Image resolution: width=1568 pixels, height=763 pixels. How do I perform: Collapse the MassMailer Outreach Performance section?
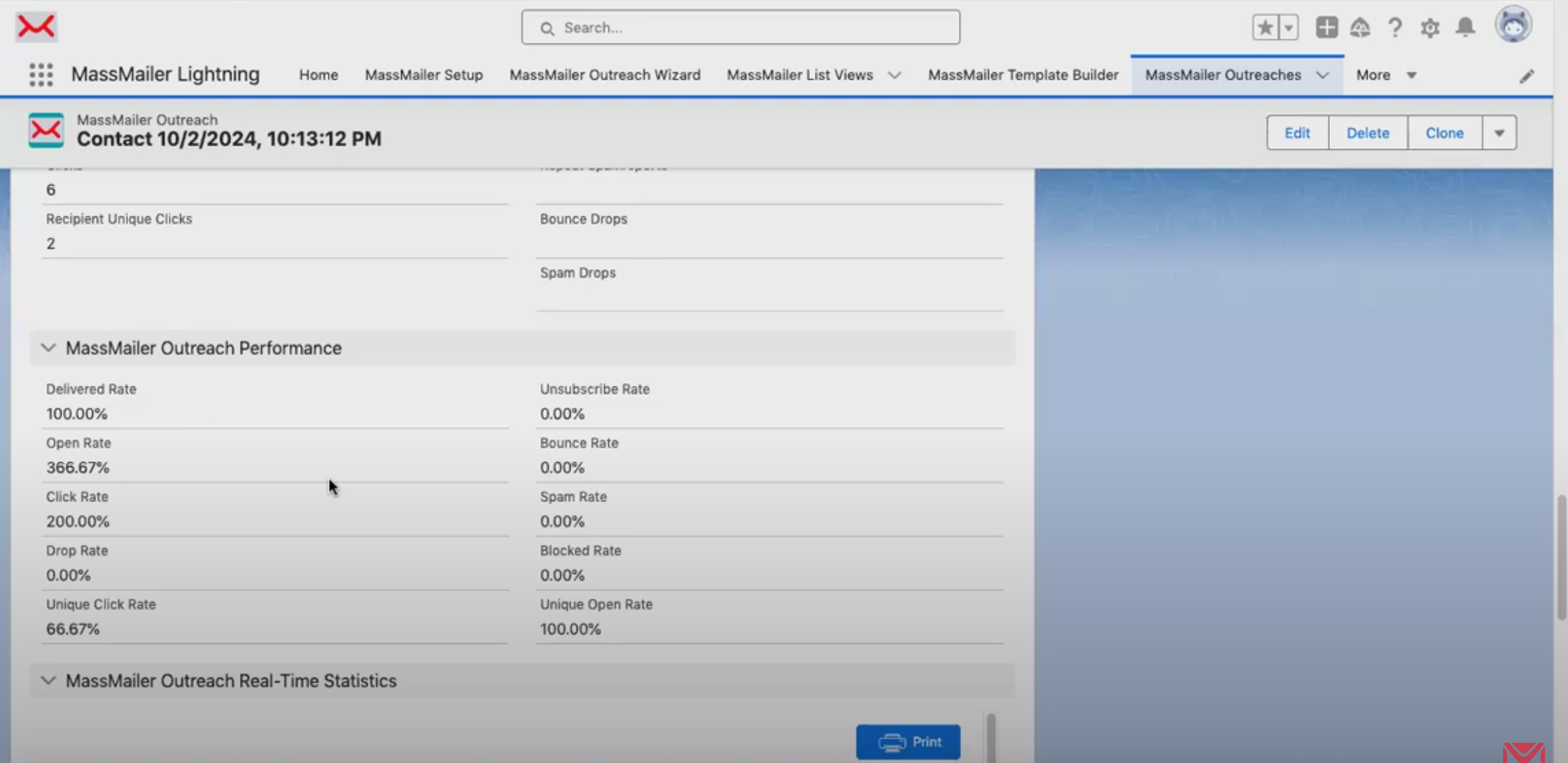tap(48, 348)
